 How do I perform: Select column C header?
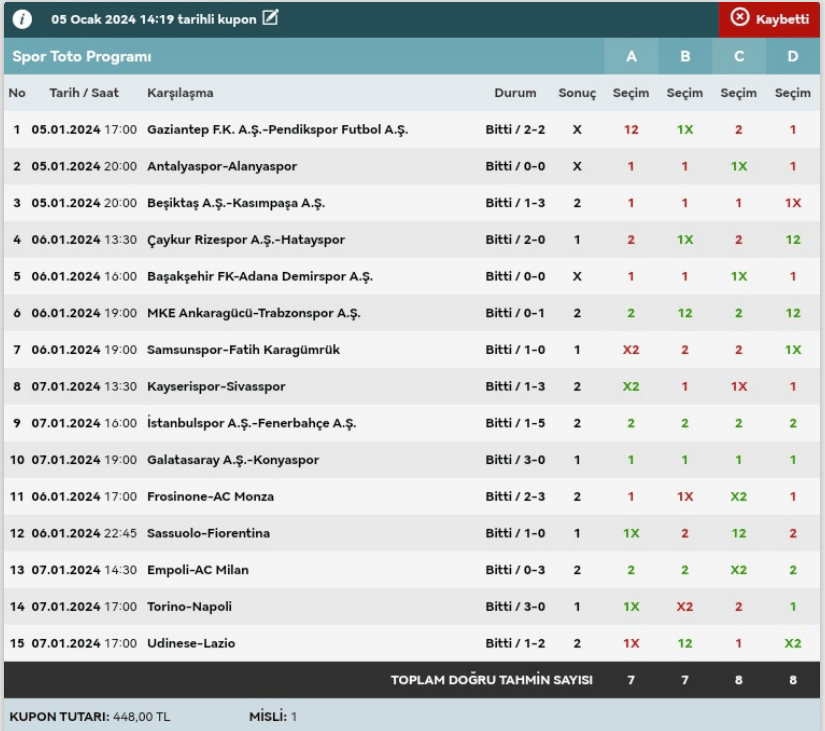pos(739,57)
